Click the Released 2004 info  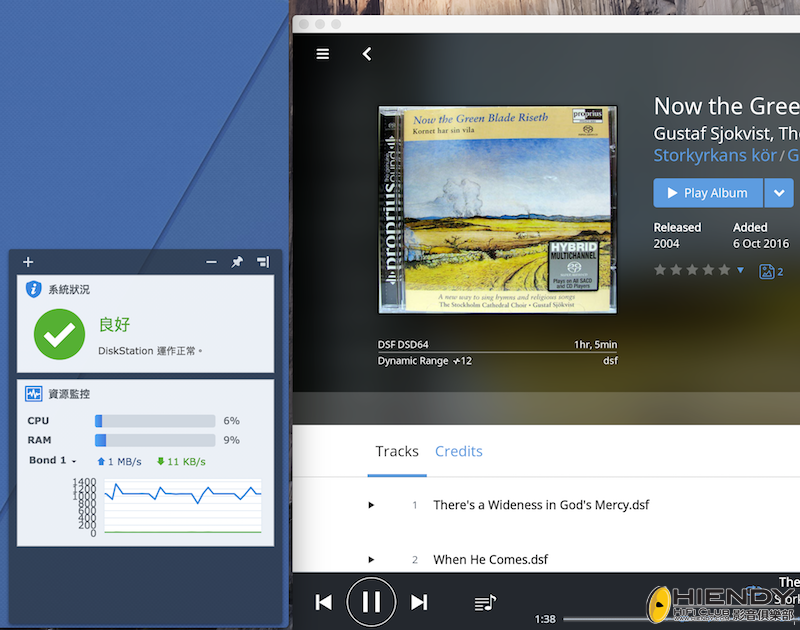point(677,235)
